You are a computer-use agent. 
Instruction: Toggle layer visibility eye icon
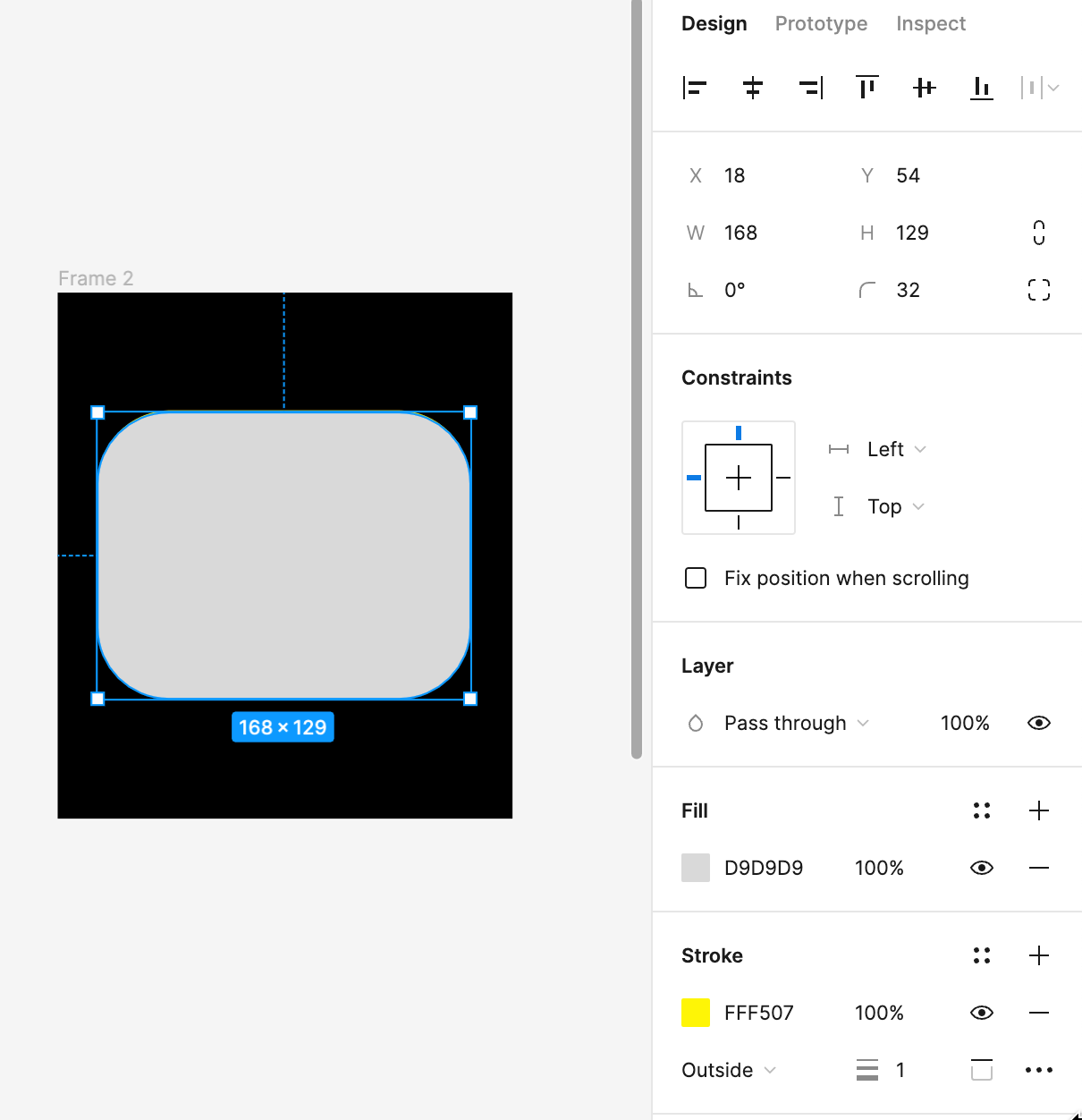click(1039, 723)
